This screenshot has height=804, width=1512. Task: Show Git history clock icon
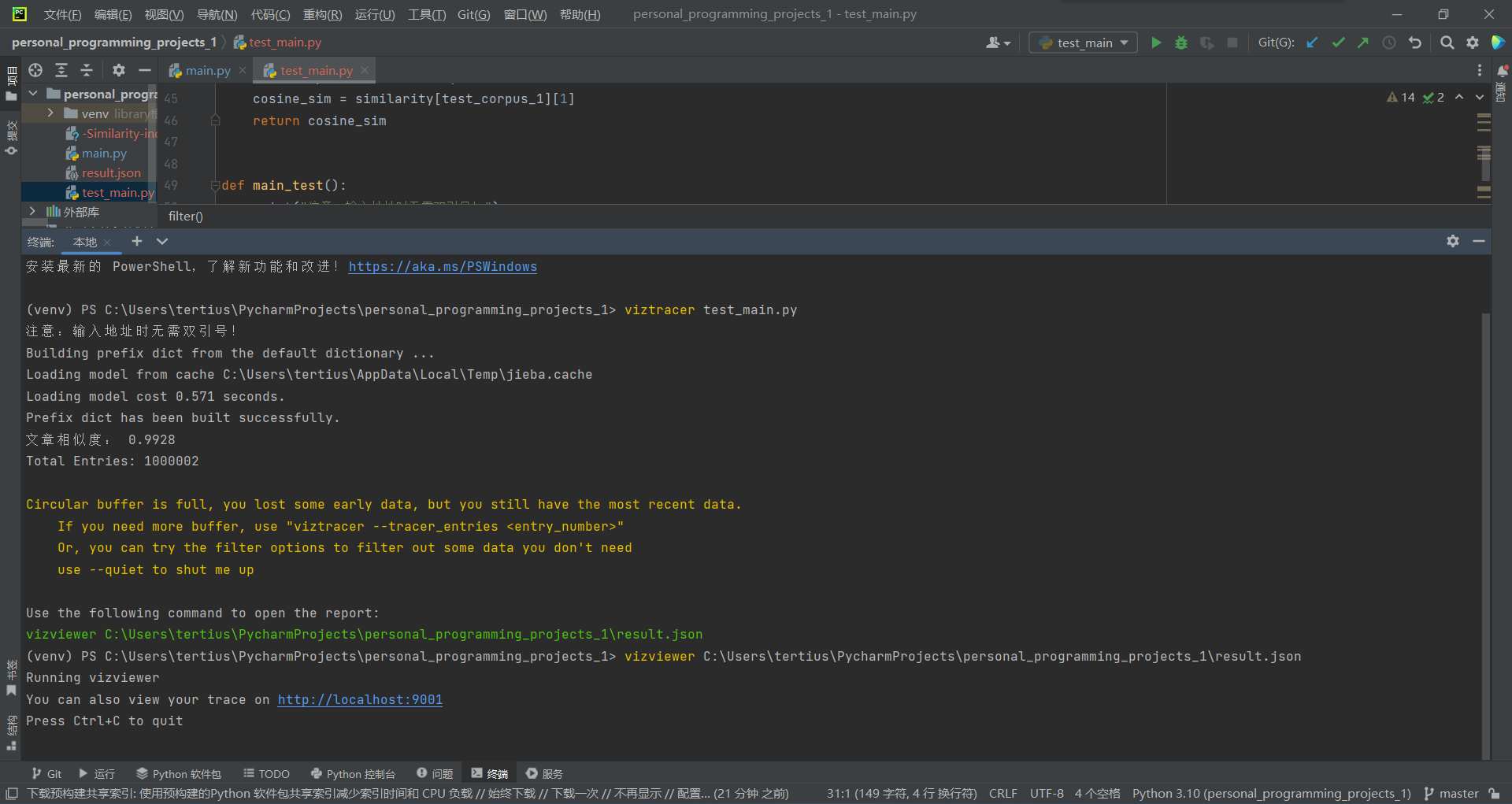point(1389,43)
